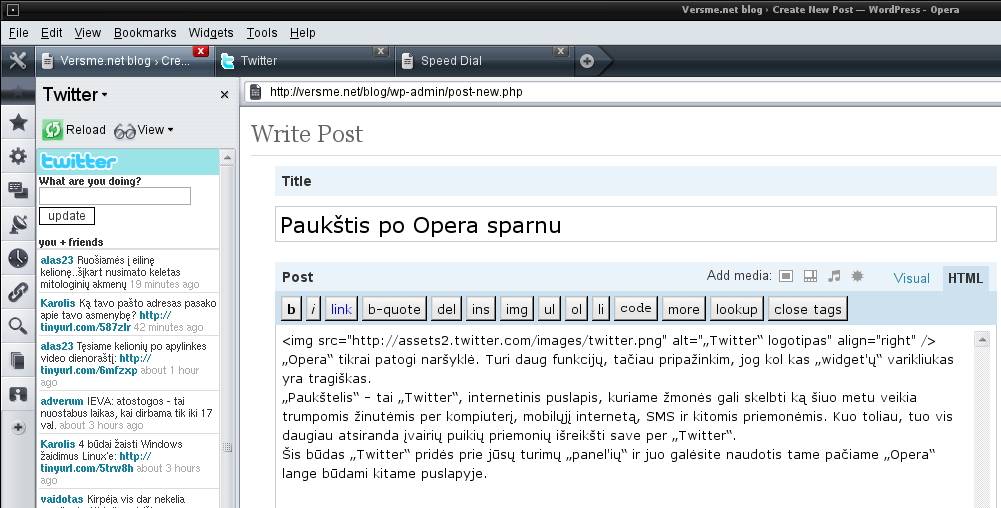
Task: Switch editor to Visual mode
Action: tap(911, 278)
